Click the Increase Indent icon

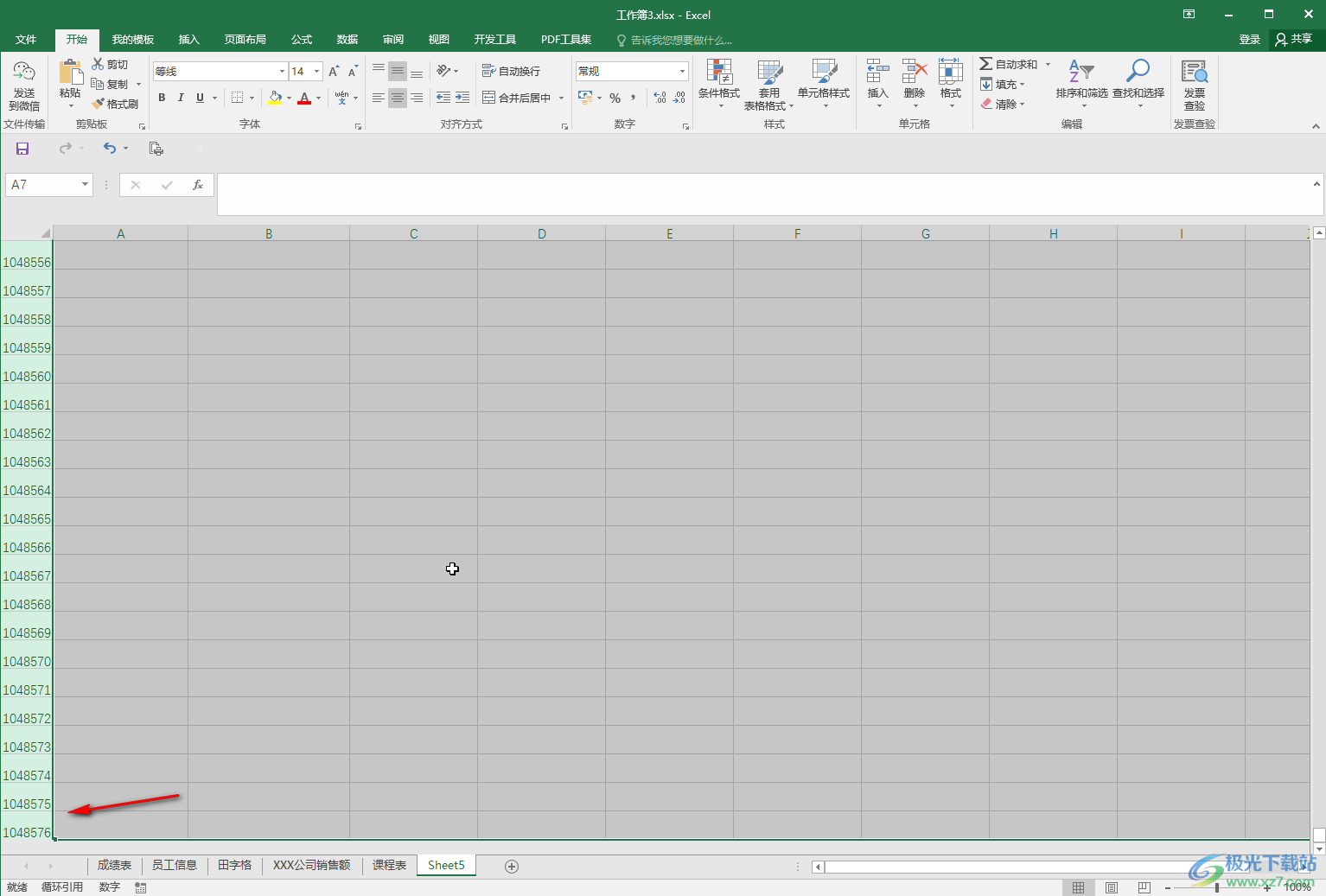tap(462, 98)
